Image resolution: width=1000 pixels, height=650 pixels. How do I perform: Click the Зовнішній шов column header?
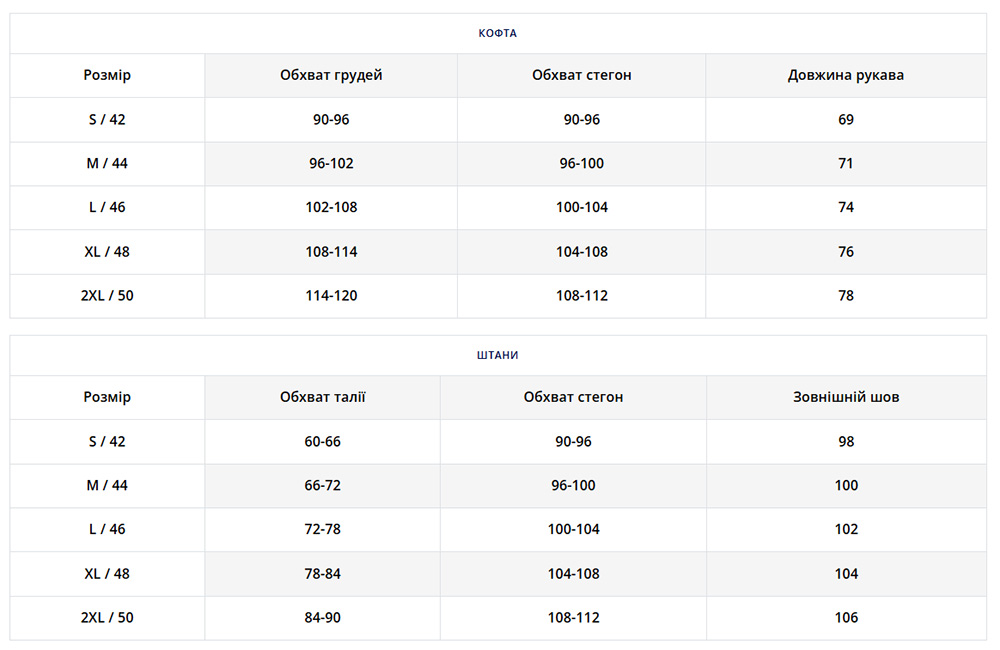tap(846, 397)
